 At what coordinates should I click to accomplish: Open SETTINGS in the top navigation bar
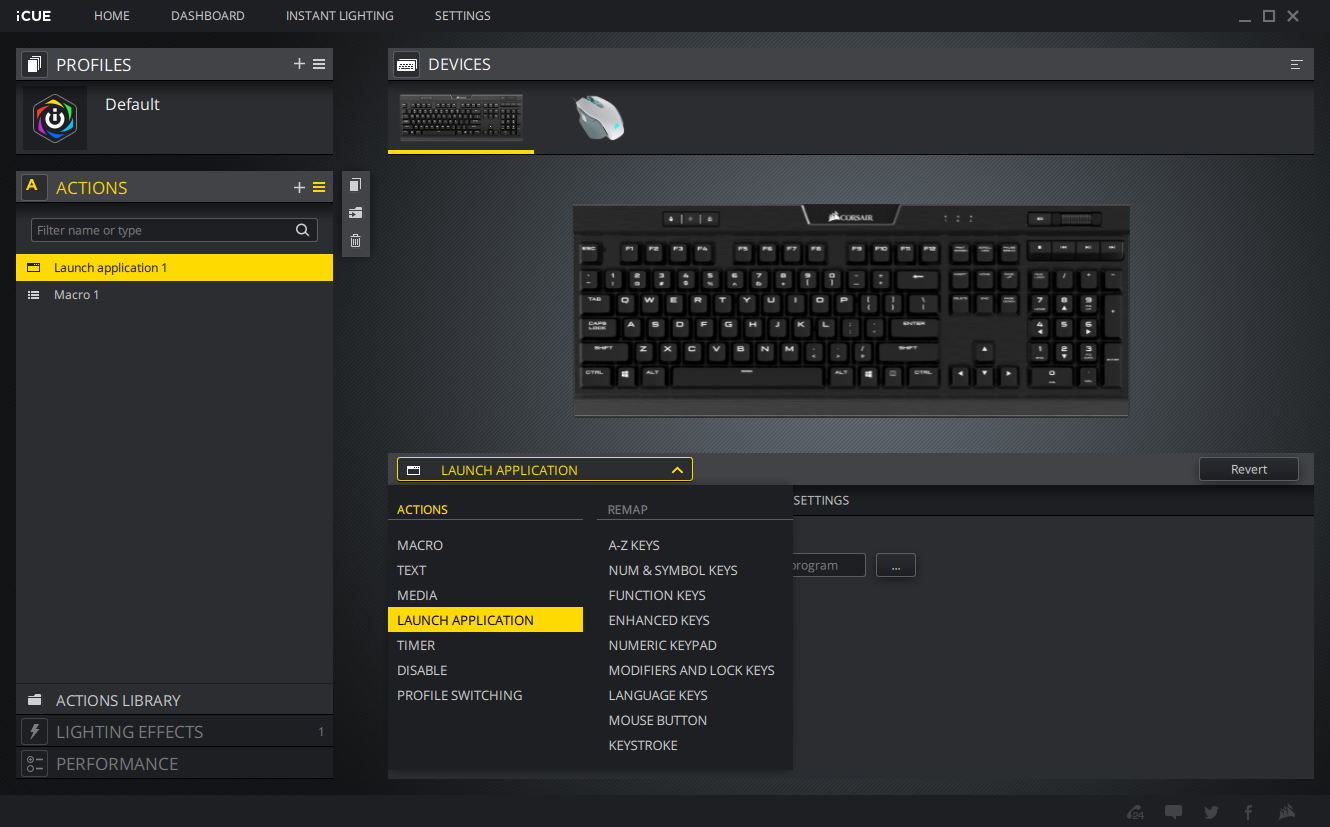point(463,16)
